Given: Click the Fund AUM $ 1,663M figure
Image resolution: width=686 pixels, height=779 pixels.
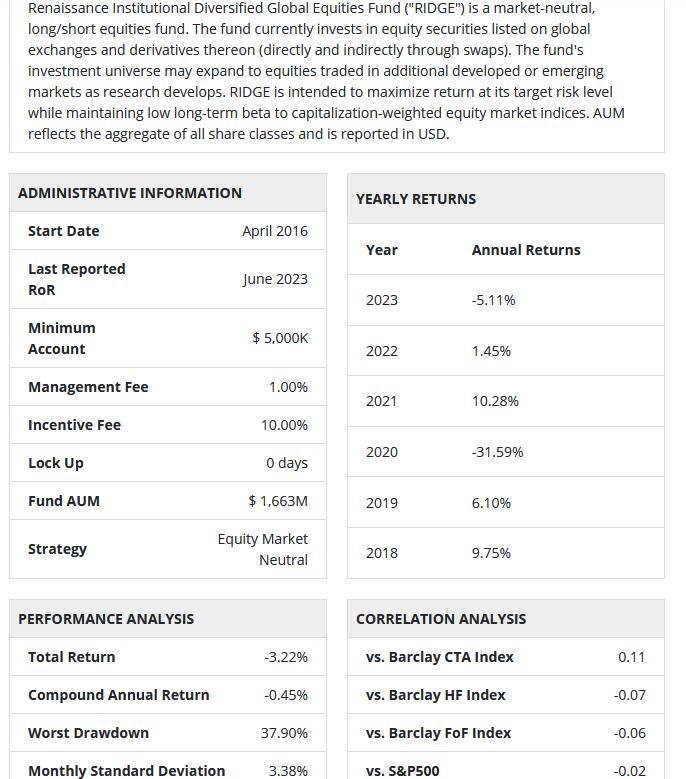Looking at the screenshot, I should click(x=278, y=501).
